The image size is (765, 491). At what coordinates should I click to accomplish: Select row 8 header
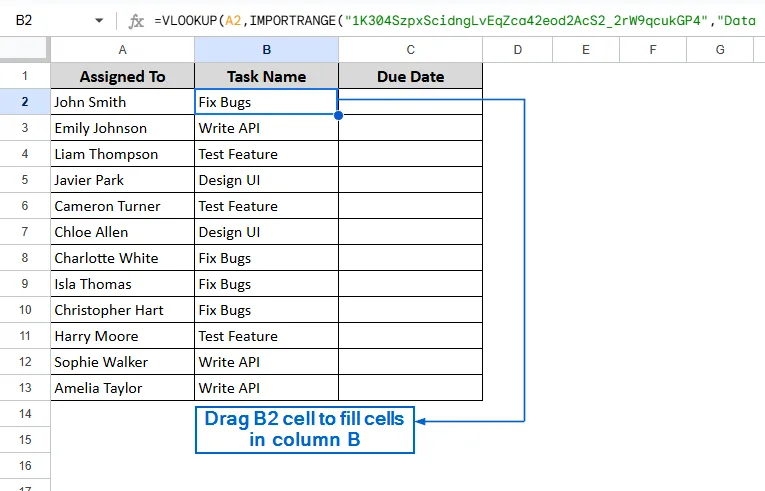pyautogui.click(x=25, y=258)
